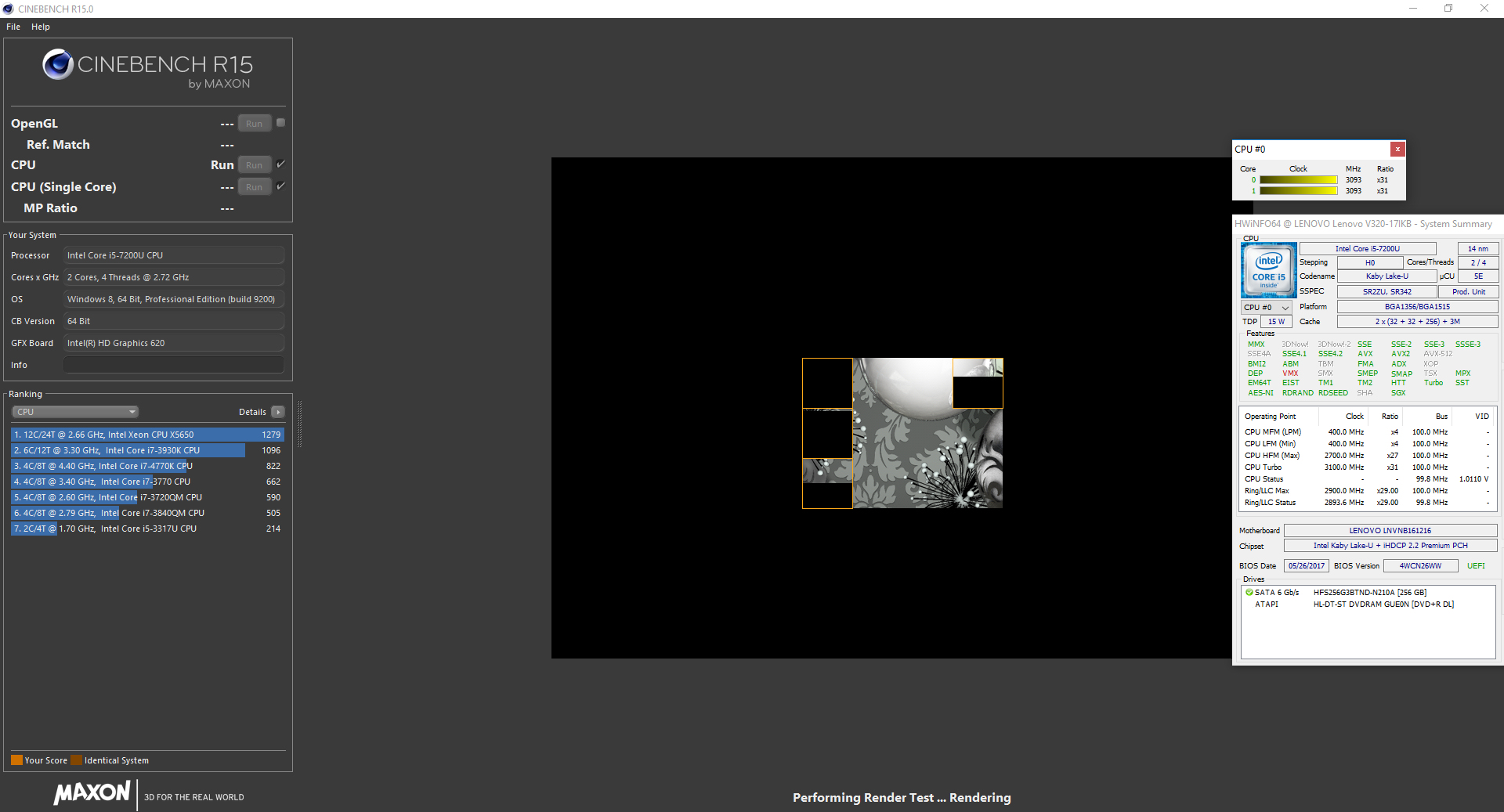Click the Prod. Unit field
This screenshot has height=812, width=1504.
tap(1469, 292)
